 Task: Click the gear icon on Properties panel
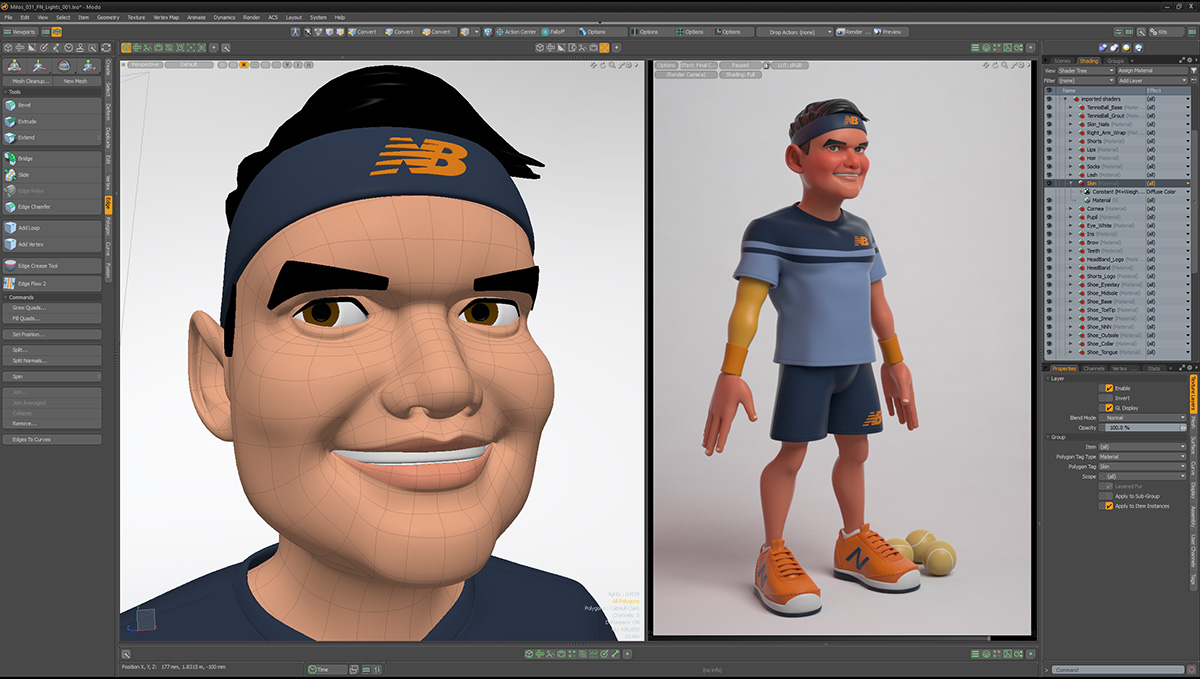click(1190, 369)
